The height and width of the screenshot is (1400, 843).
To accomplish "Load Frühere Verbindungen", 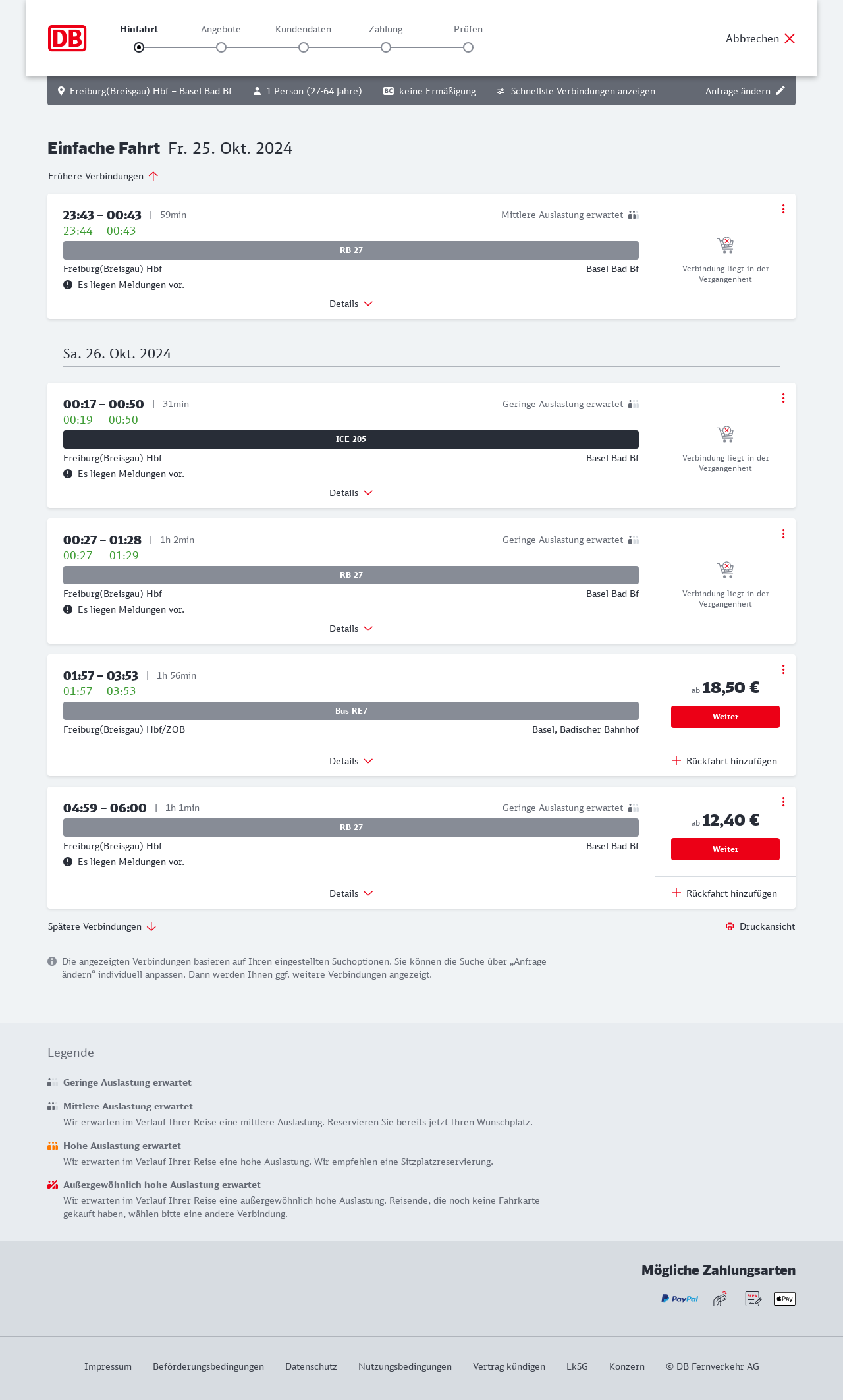I will point(103,176).
